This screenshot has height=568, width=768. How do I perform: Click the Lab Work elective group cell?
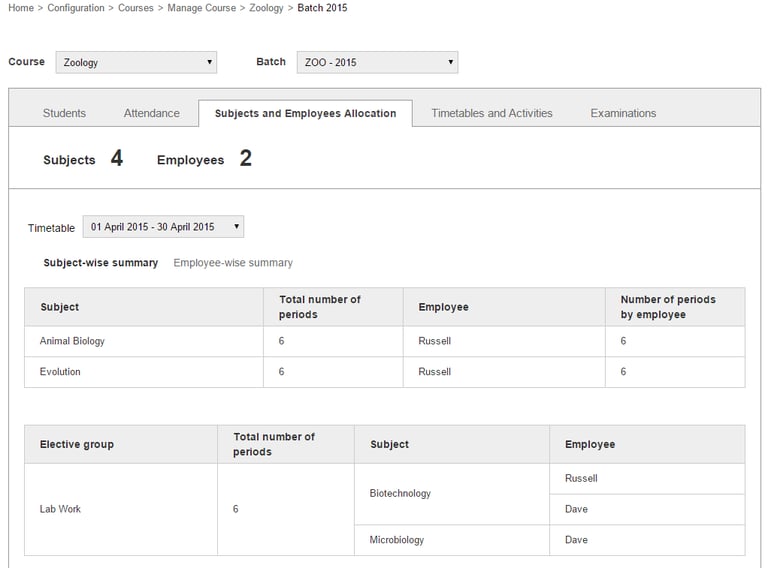point(60,509)
